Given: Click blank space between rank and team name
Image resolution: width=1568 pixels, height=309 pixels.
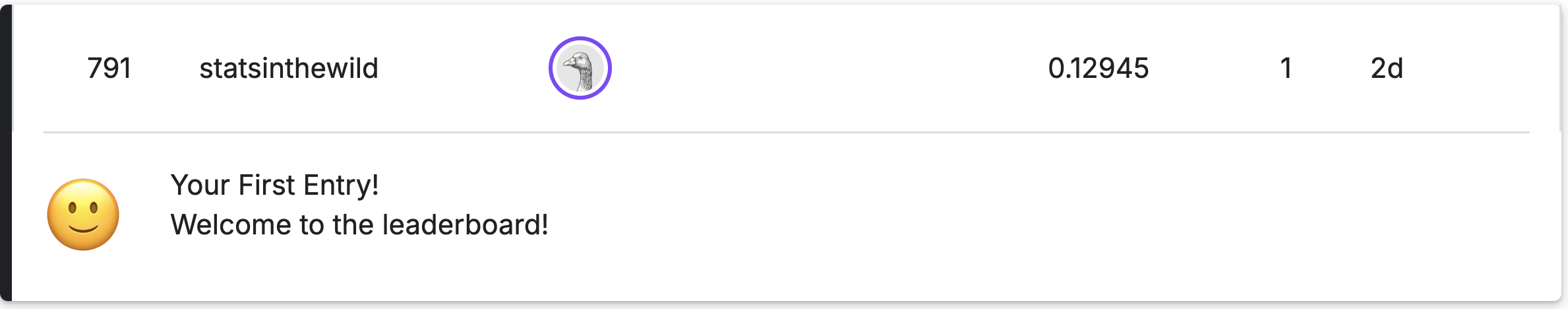Looking at the screenshot, I should [x=165, y=69].
